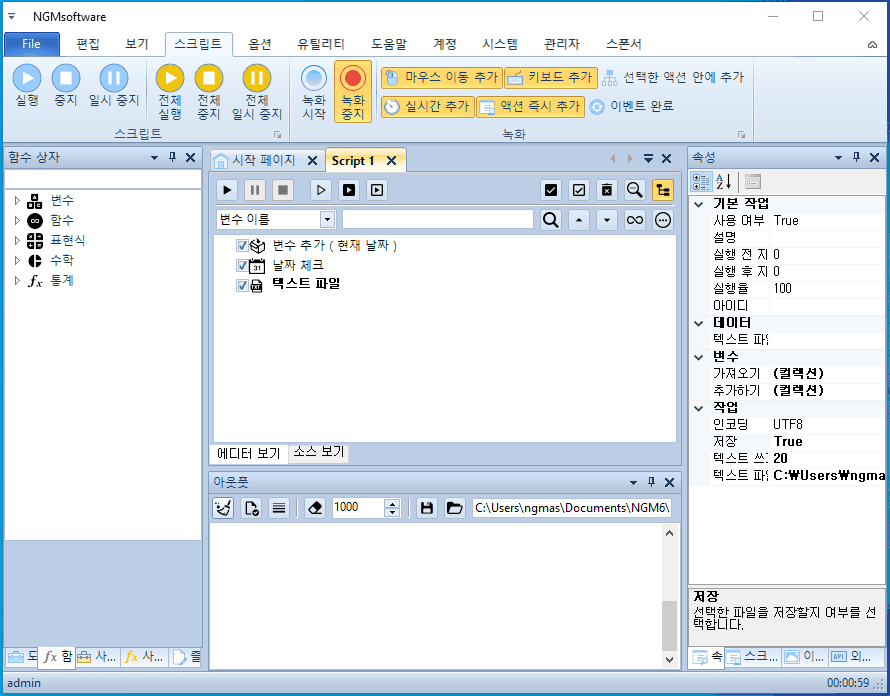This screenshot has width=890, height=696.
Task: Toggle 실시간 추가 option
Action: point(427,106)
